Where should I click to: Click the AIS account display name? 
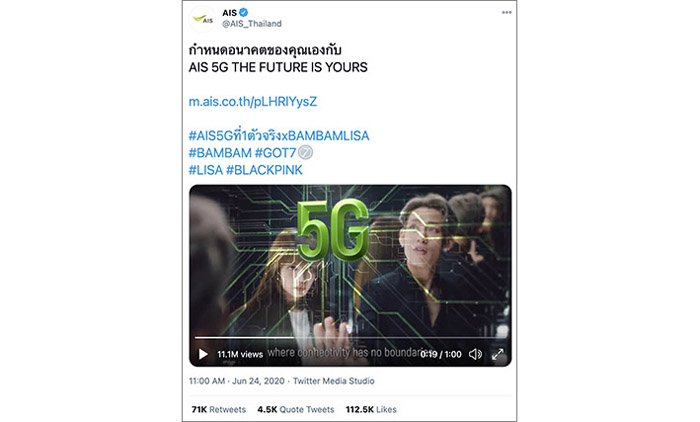(229, 13)
